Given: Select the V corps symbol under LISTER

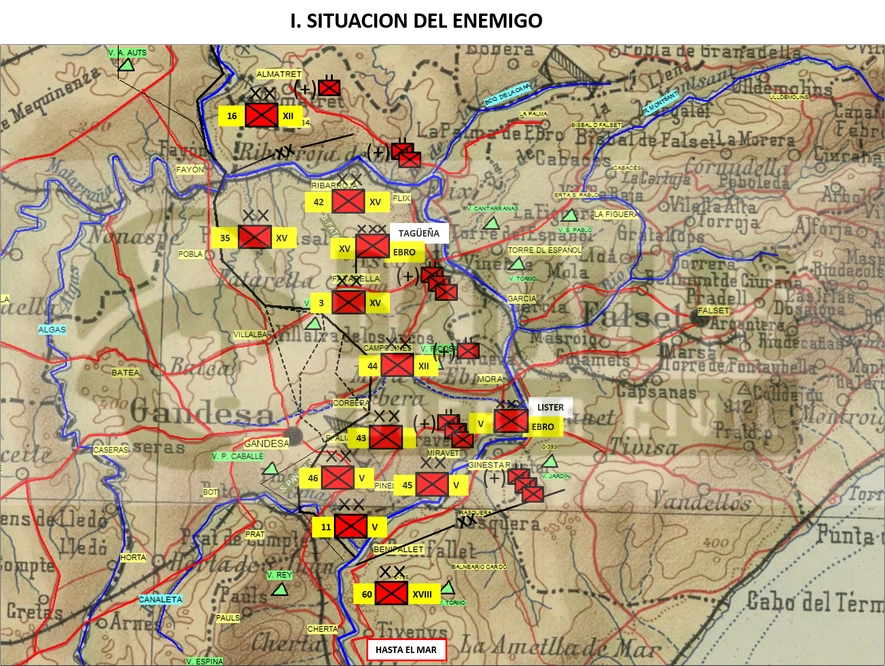Looking at the screenshot, I should [x=511, y=422].
